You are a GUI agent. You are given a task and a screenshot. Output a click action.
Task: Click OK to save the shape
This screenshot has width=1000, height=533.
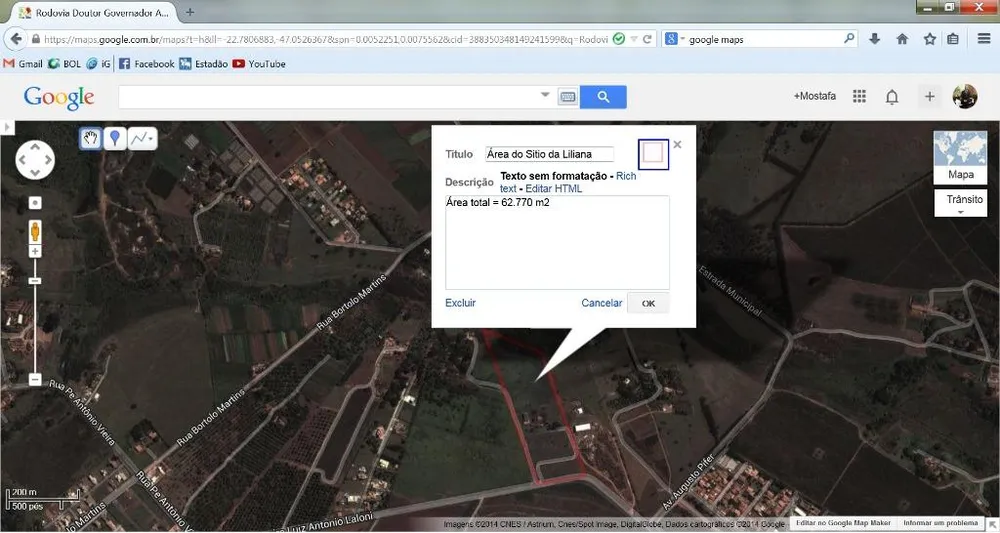tap(648, 303)
